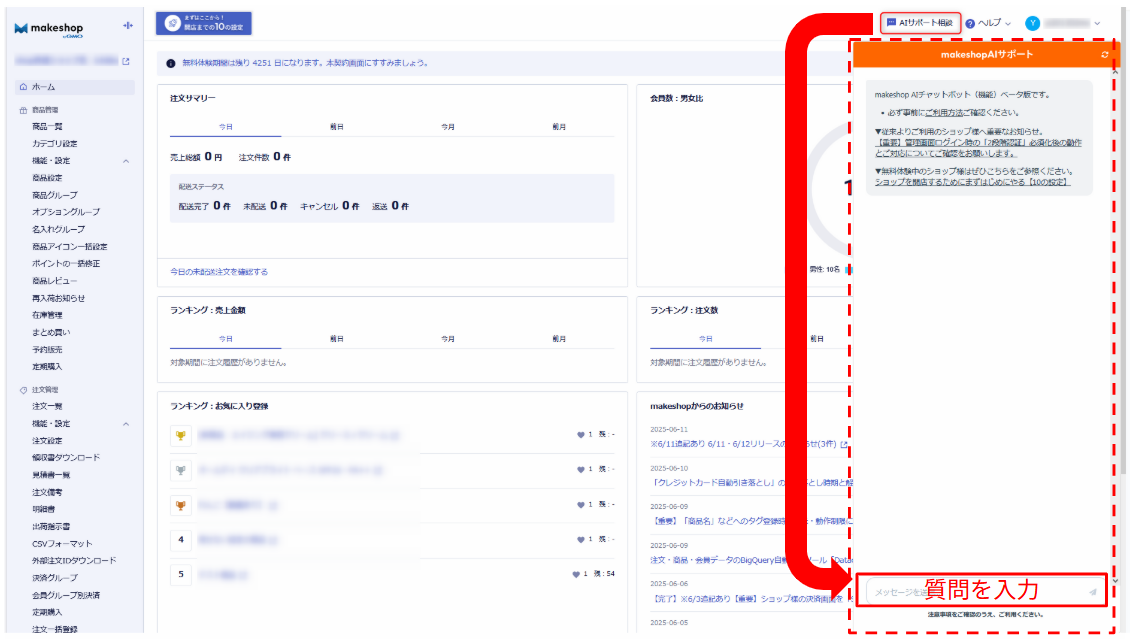Expand the account name dropdown chevron

coord(1097,23)
